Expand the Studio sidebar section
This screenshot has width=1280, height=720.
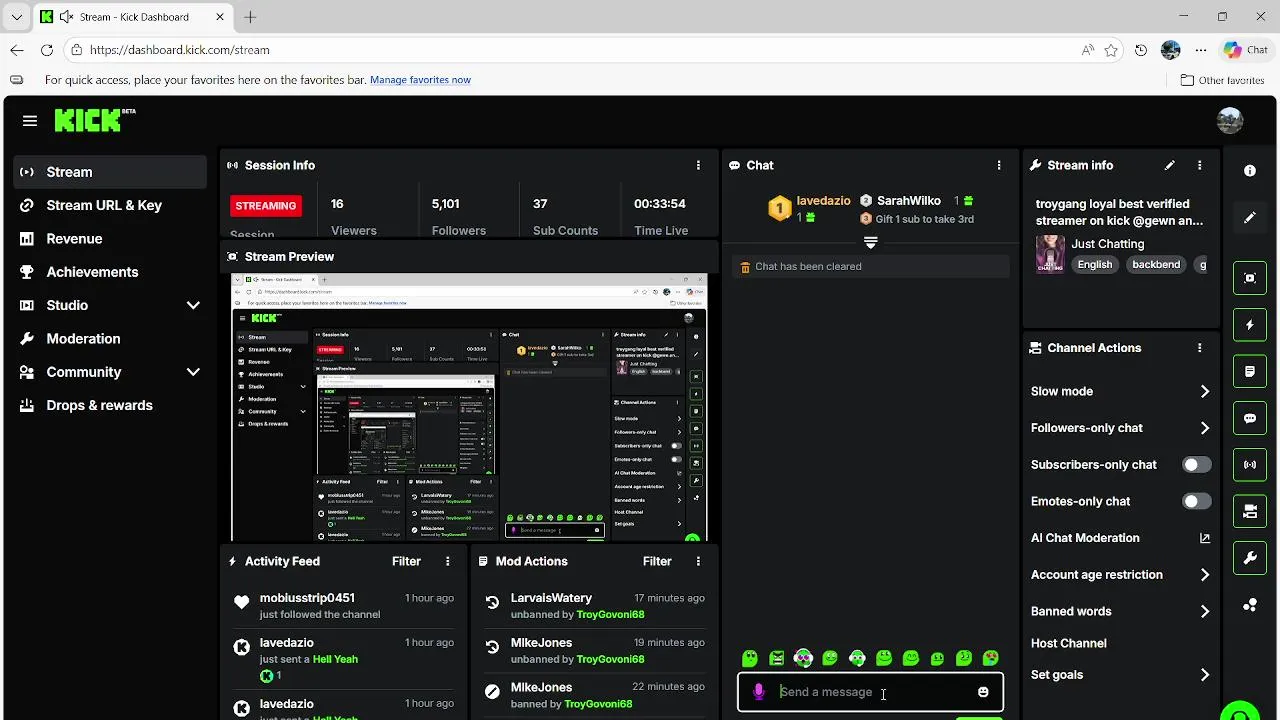click(193, 305)
